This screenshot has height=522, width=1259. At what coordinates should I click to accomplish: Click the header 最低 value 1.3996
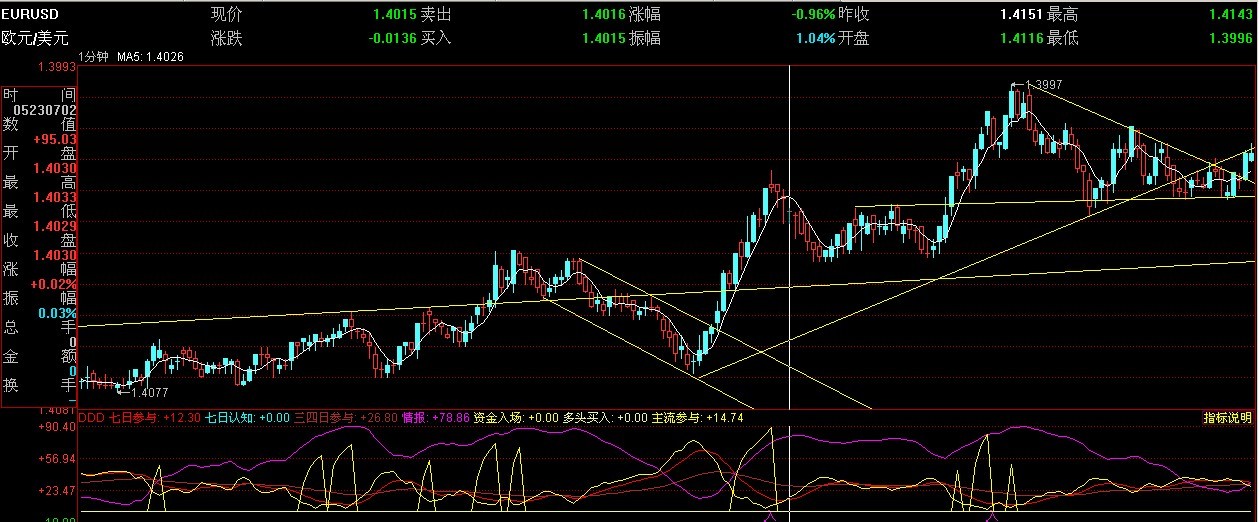pyautogui.click(x=1231, y=39)
